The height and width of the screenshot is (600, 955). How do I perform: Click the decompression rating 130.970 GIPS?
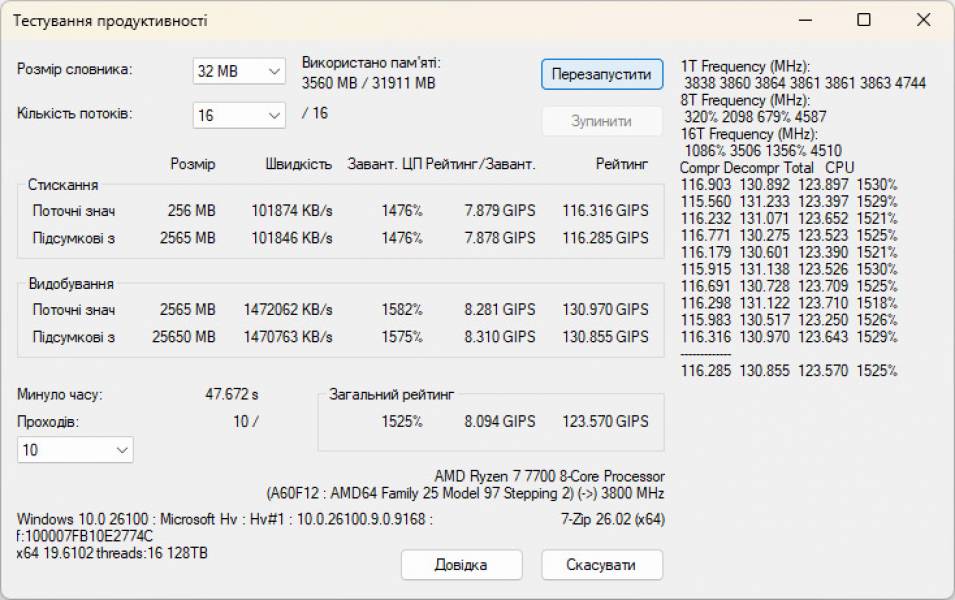pos(605,309)
